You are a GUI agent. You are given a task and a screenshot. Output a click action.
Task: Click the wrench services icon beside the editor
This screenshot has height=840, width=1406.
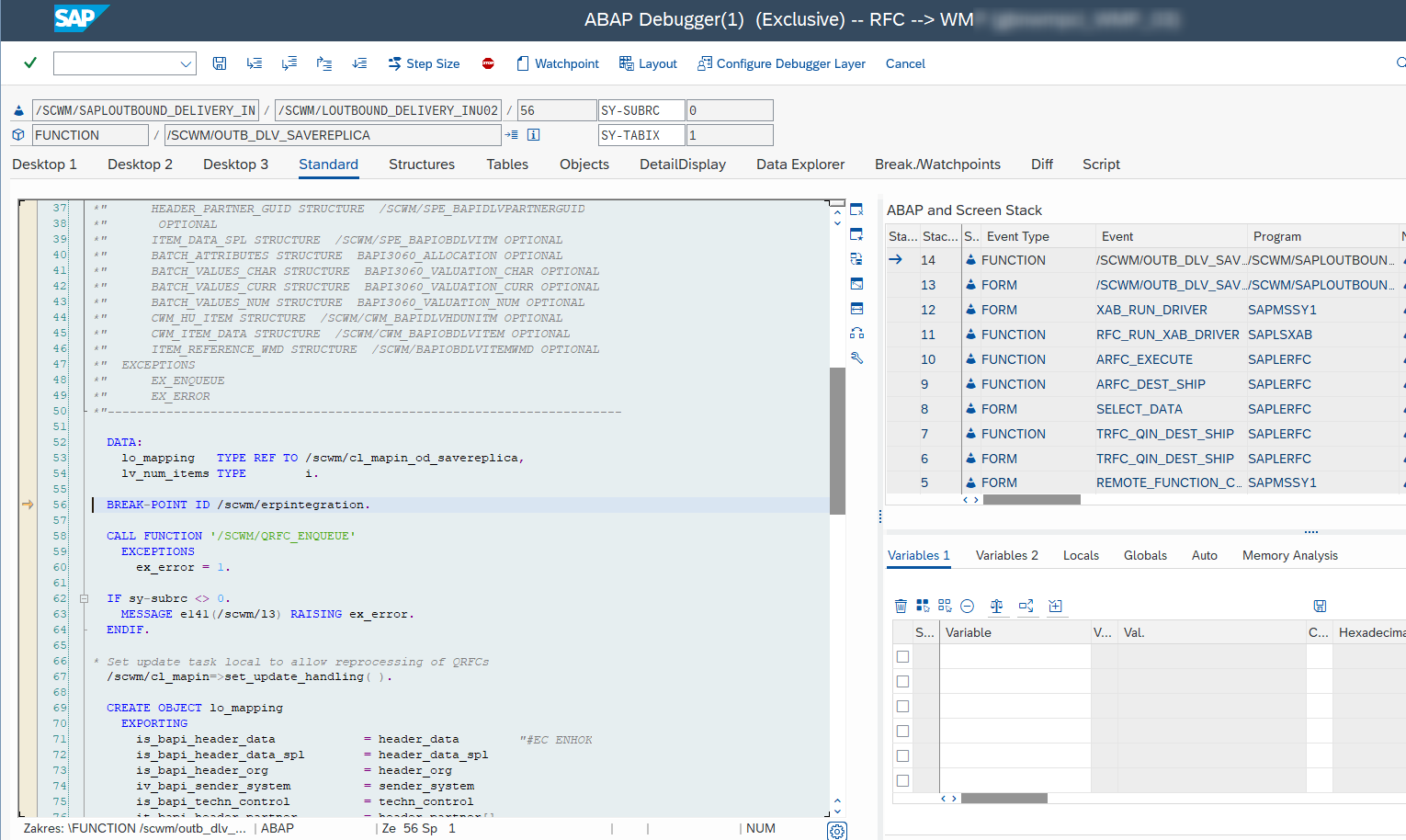click(x=856, y=358)
